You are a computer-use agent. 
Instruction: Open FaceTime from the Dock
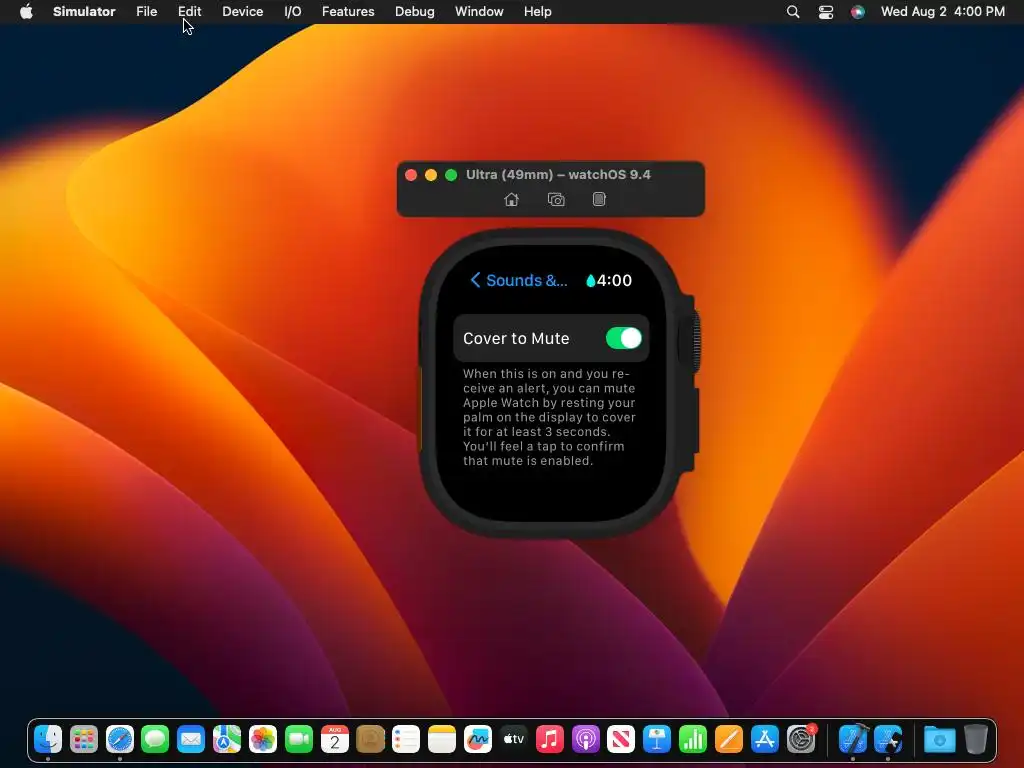tap(298, 739)
